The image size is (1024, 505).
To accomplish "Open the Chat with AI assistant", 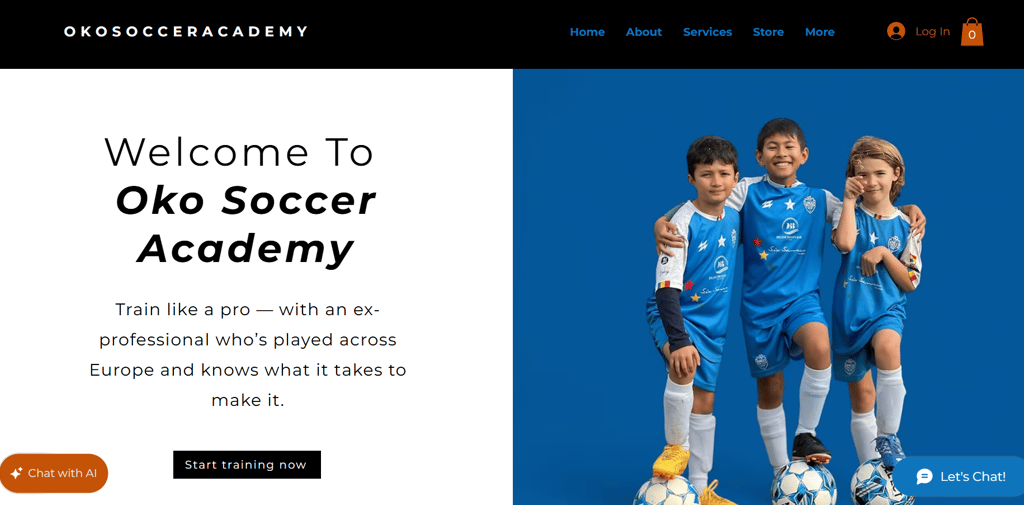I will coord(54,473).
